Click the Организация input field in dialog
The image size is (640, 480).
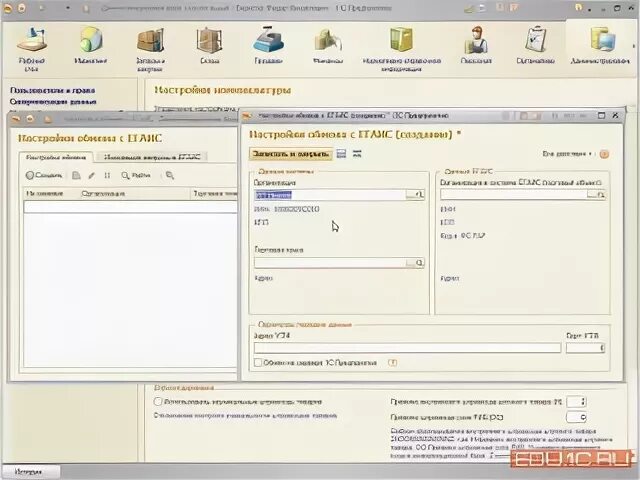330,195
